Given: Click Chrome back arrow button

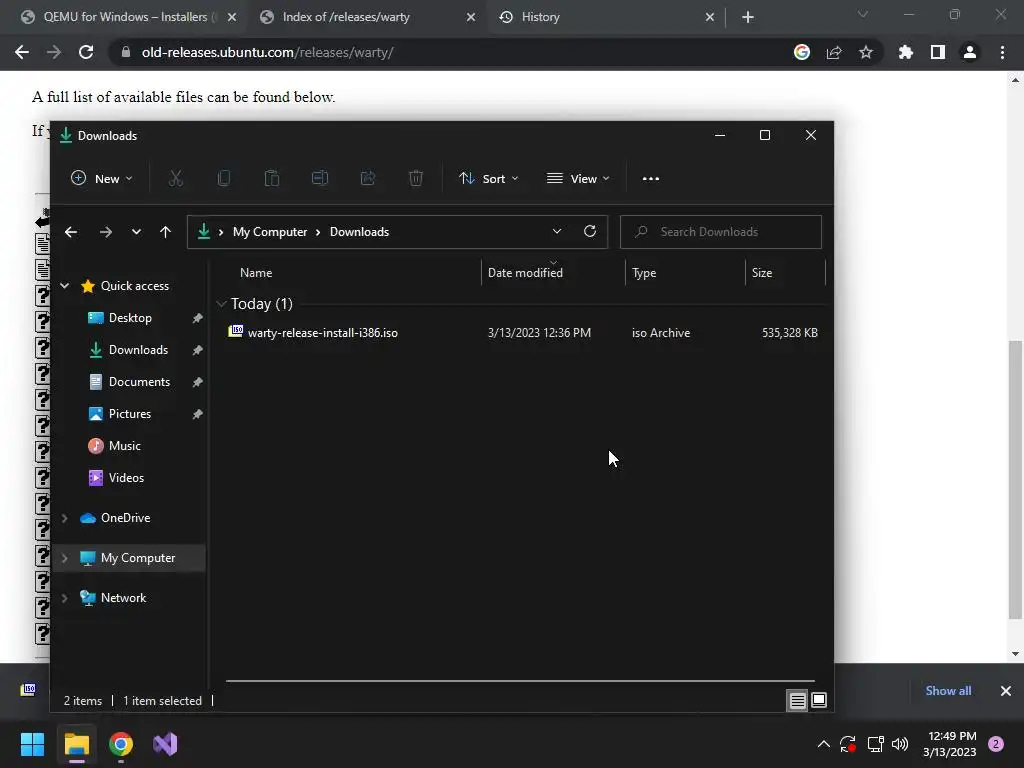Looking at the screenshot, I should 22,52.
